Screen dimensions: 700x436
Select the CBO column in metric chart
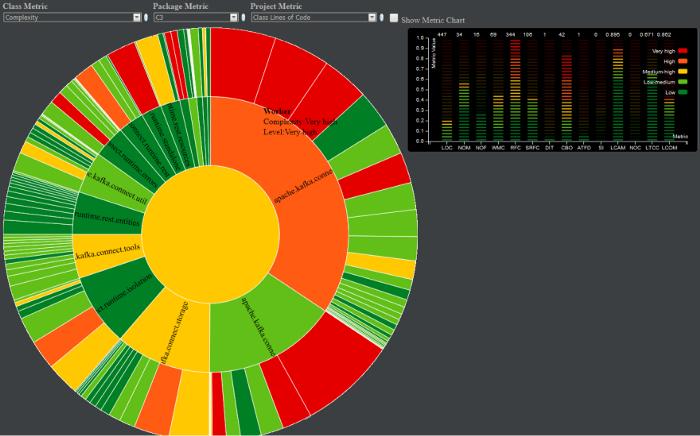tap(567, 90)
